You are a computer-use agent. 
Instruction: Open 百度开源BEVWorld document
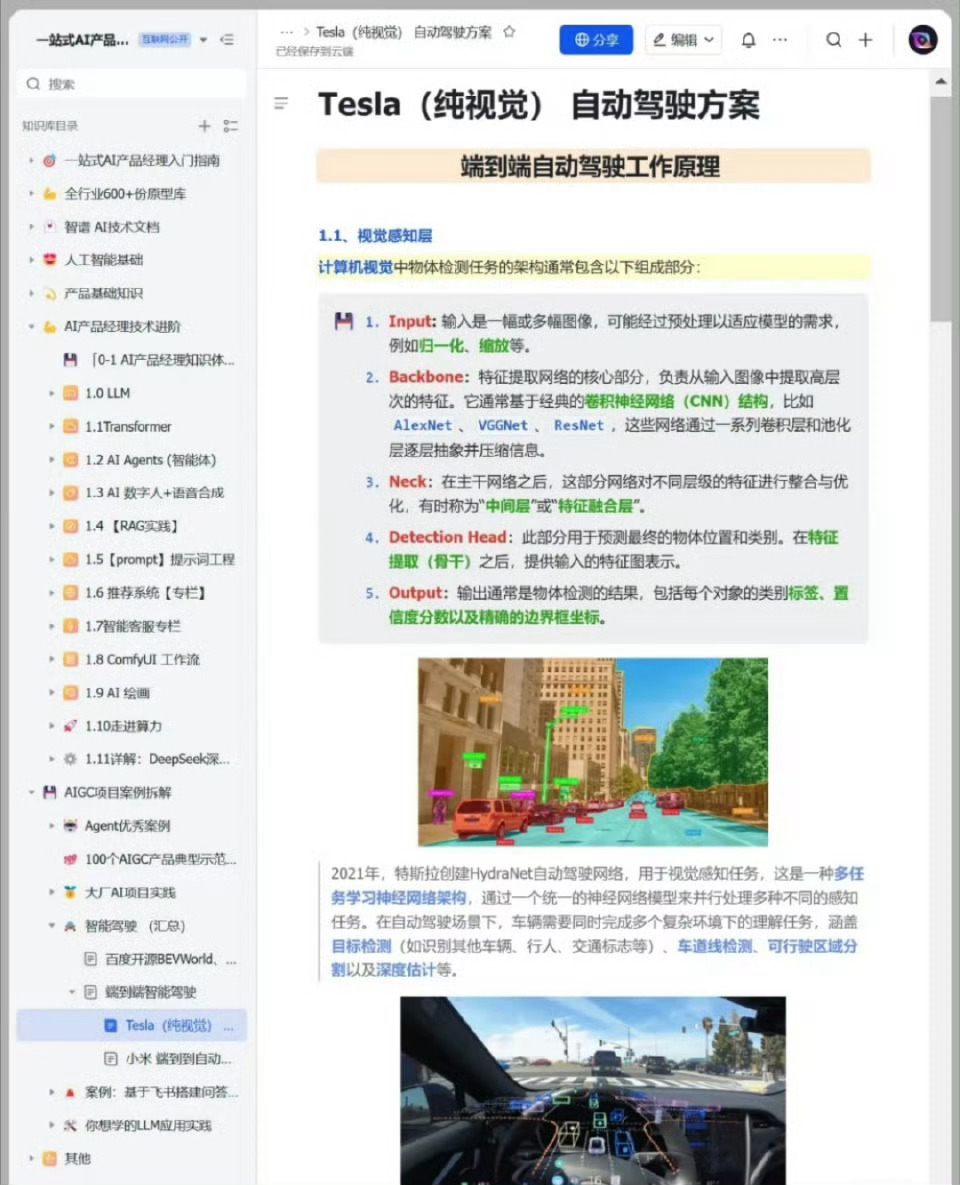(171, 959)
